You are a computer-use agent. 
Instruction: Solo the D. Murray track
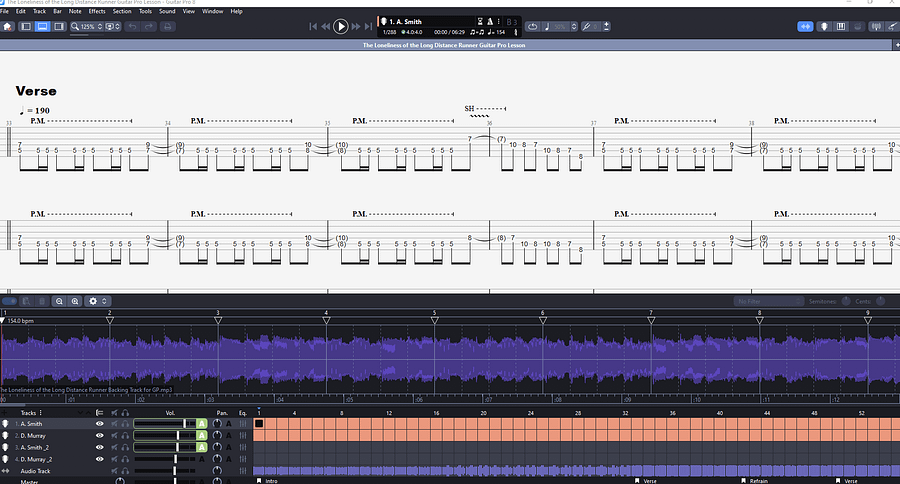tap(125, 436)
